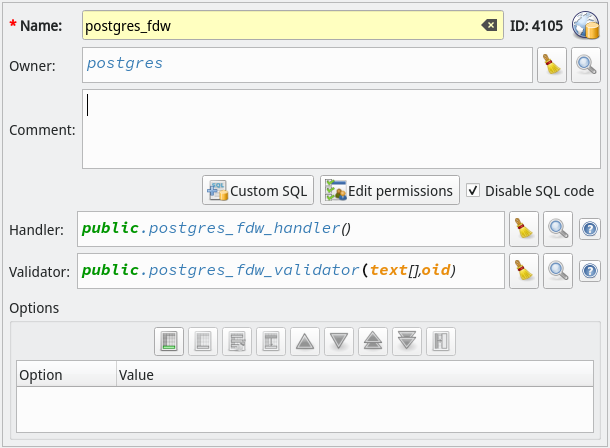Click the move option up arrow
This screenshot has height=448, width=610.
pos(305,341)
